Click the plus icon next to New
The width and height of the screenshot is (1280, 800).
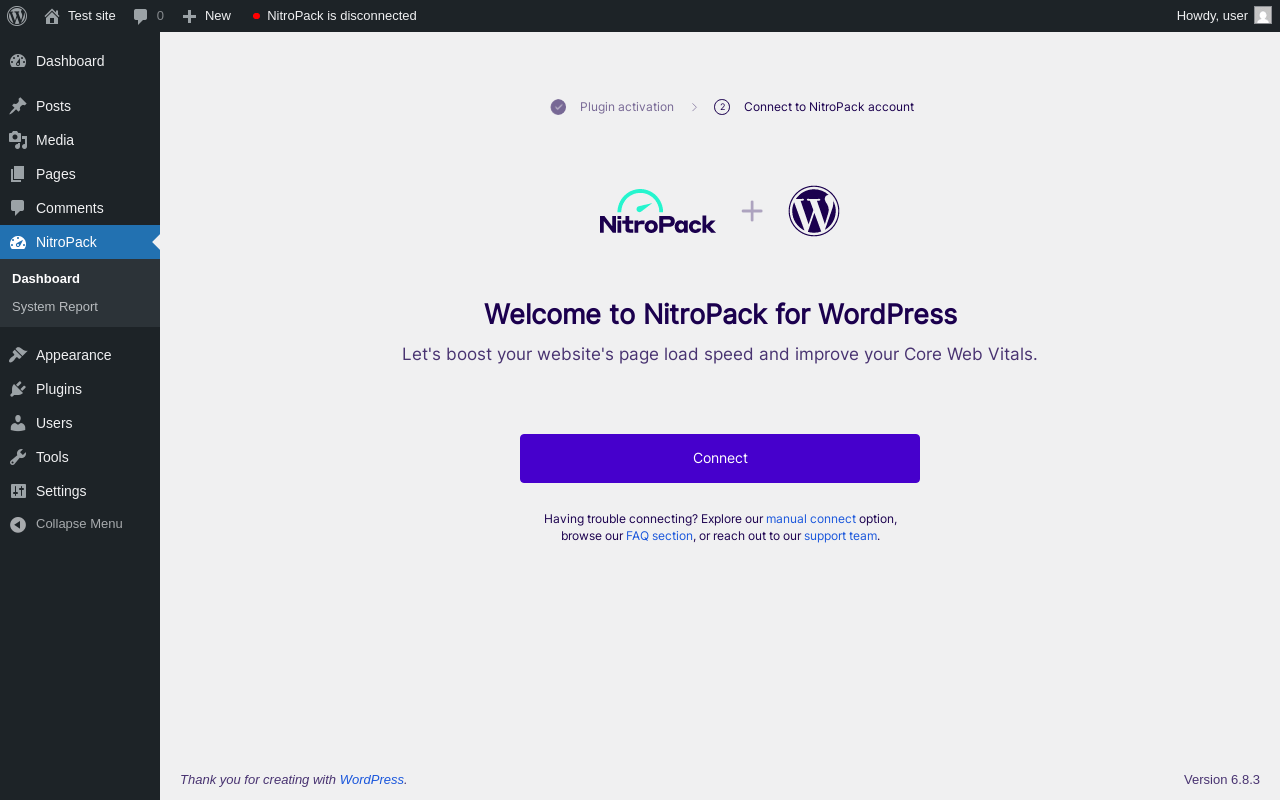pyautogui.click(x=189, y=16)
